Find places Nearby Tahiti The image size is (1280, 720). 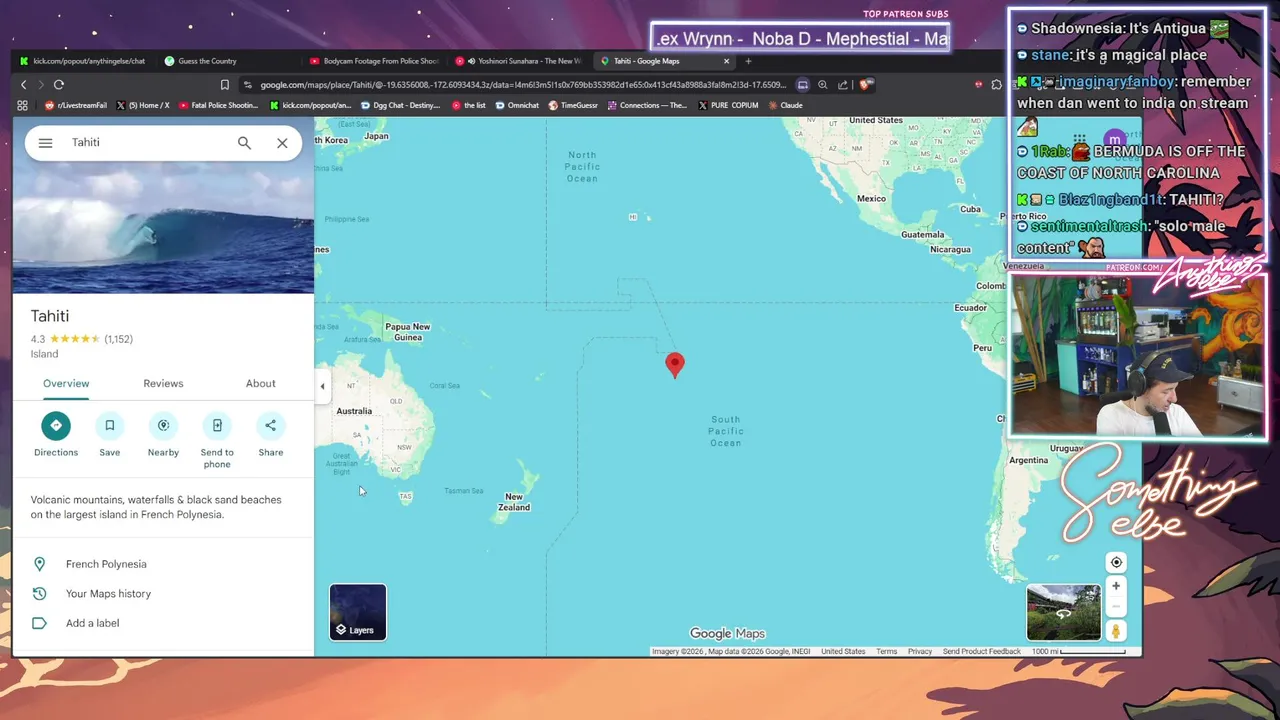[x=163, y=435]
